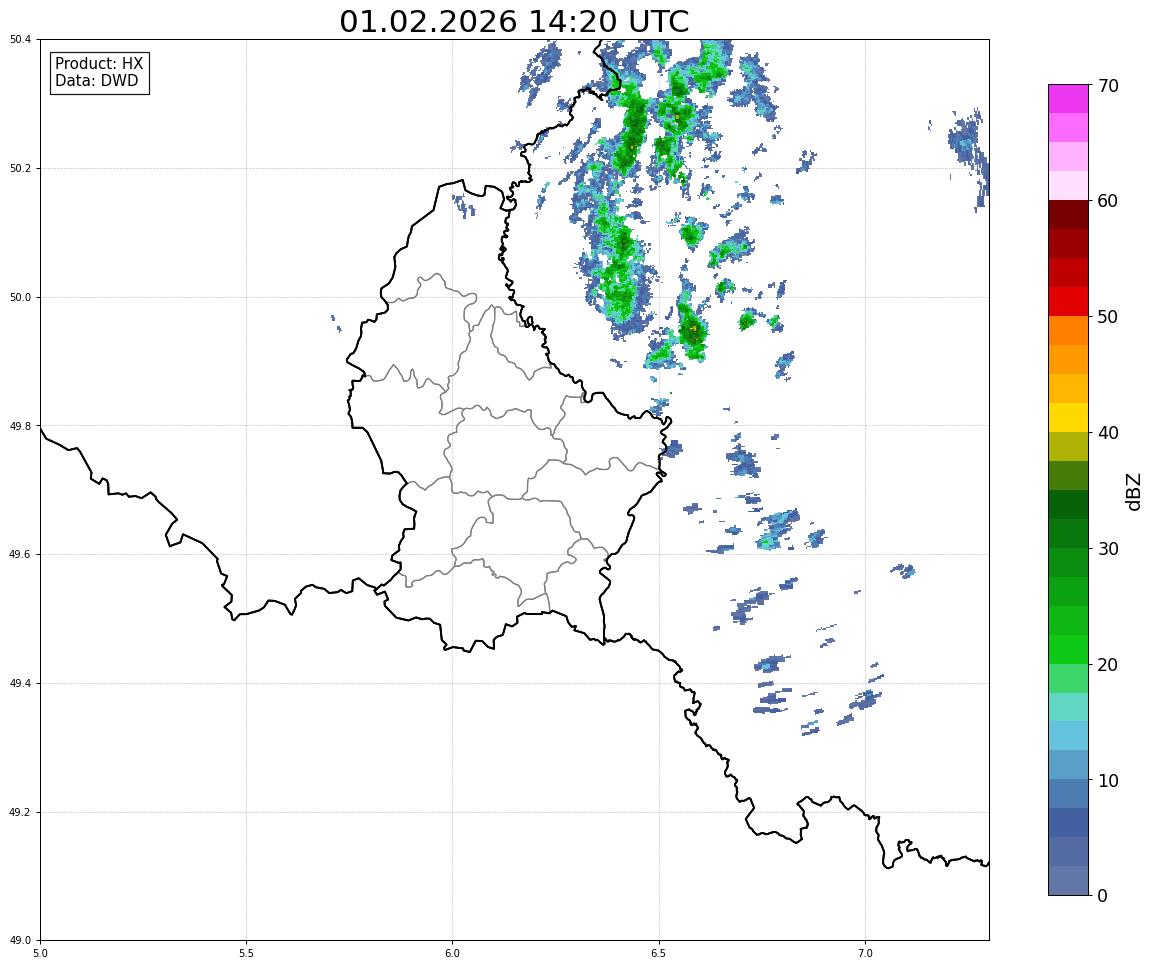Viewport: 1152px width, 968px height.
Task: Click colorbar tick label 70
Action: click(1108, 86)
